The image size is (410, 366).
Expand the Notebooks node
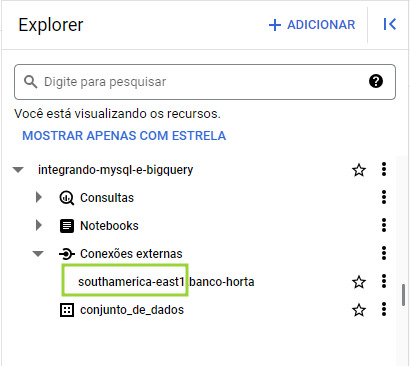click(x=39, y=225)
